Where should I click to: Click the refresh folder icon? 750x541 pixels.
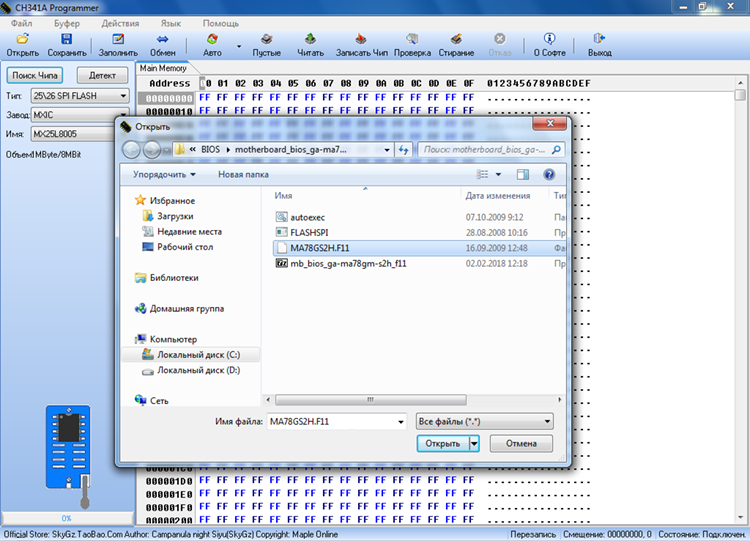click(x=403, y=150)
